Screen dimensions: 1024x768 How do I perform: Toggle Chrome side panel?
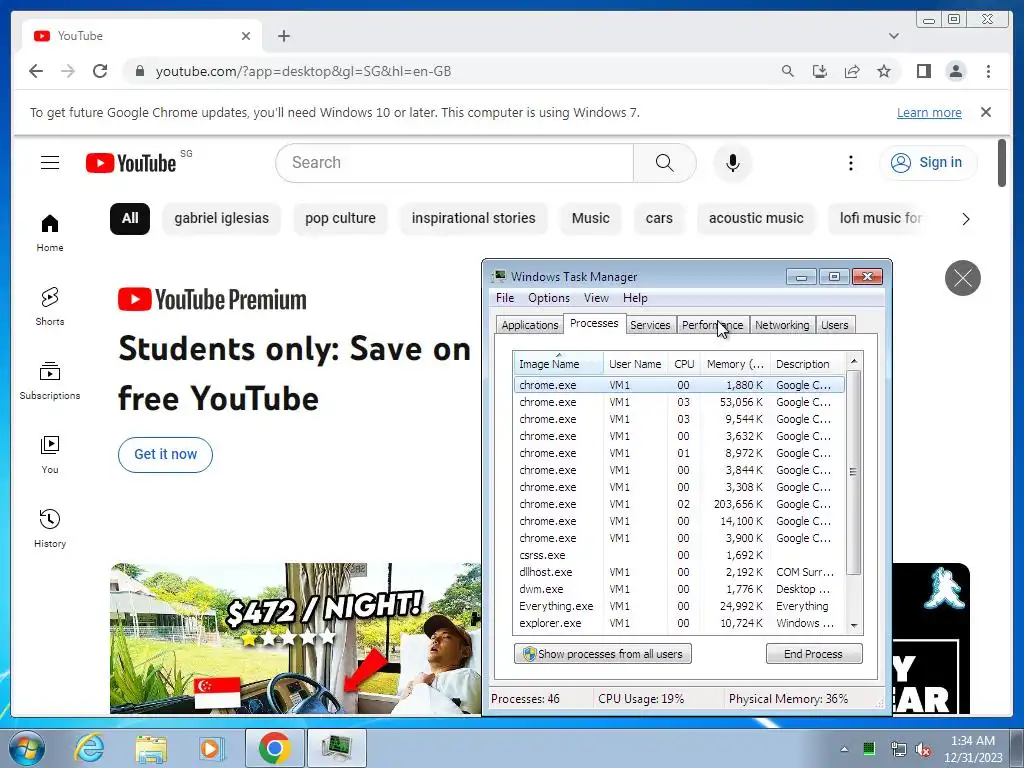click(x=923, y=71)
